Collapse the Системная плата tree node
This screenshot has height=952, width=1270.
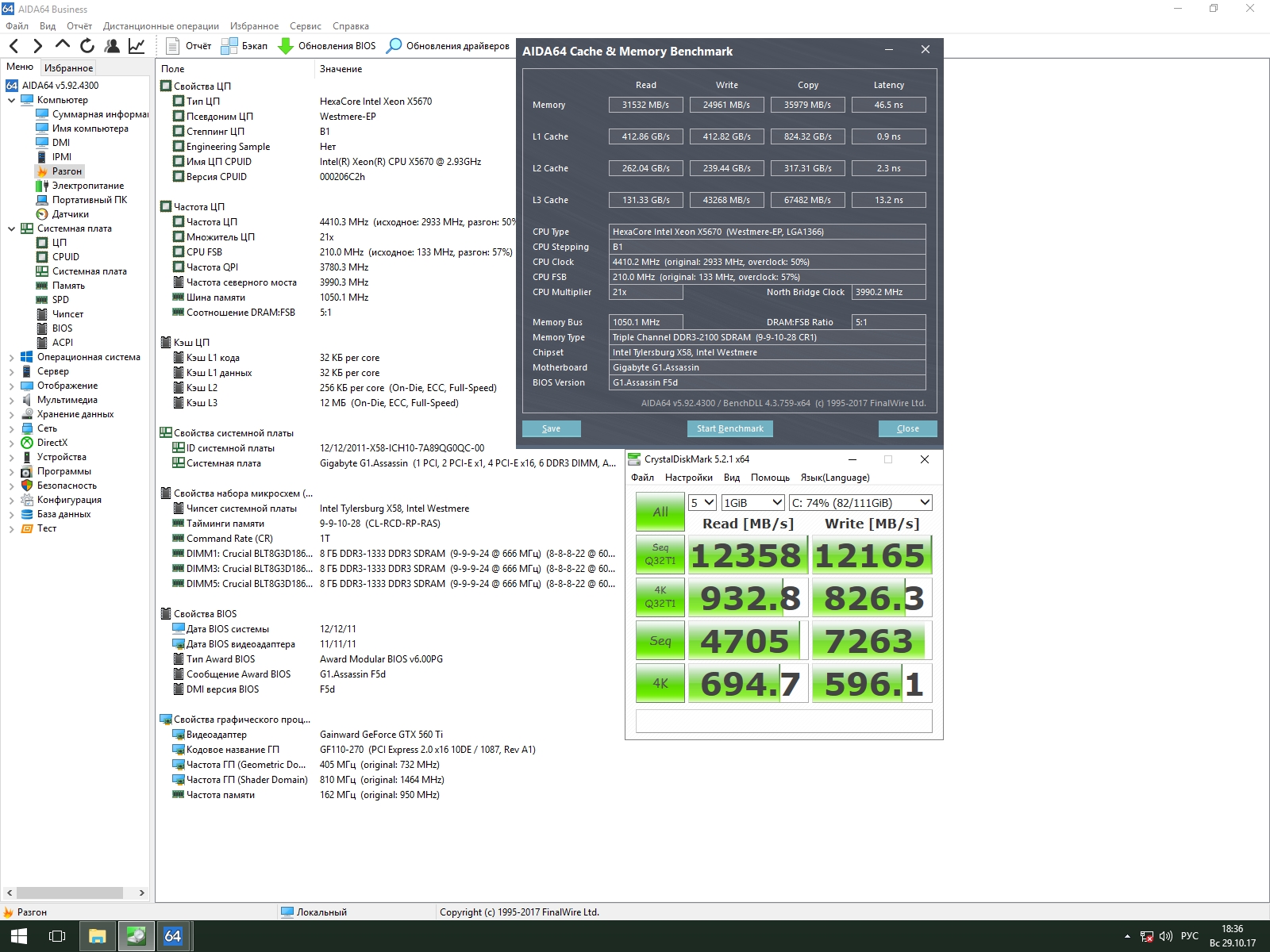[11, 228]
